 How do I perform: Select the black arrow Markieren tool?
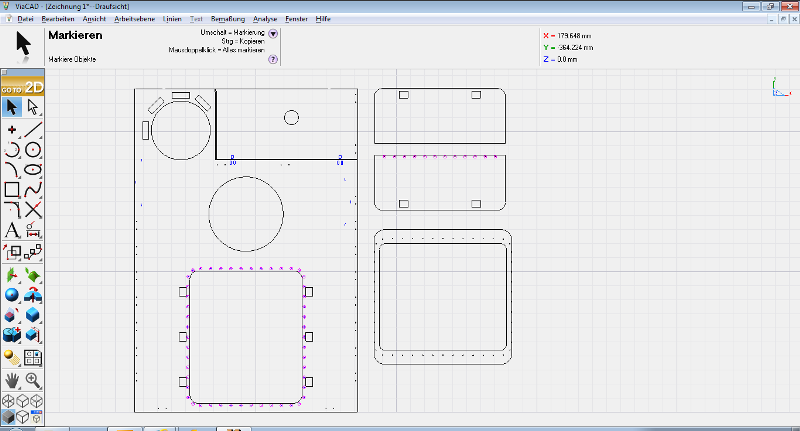tap(12, 107)
